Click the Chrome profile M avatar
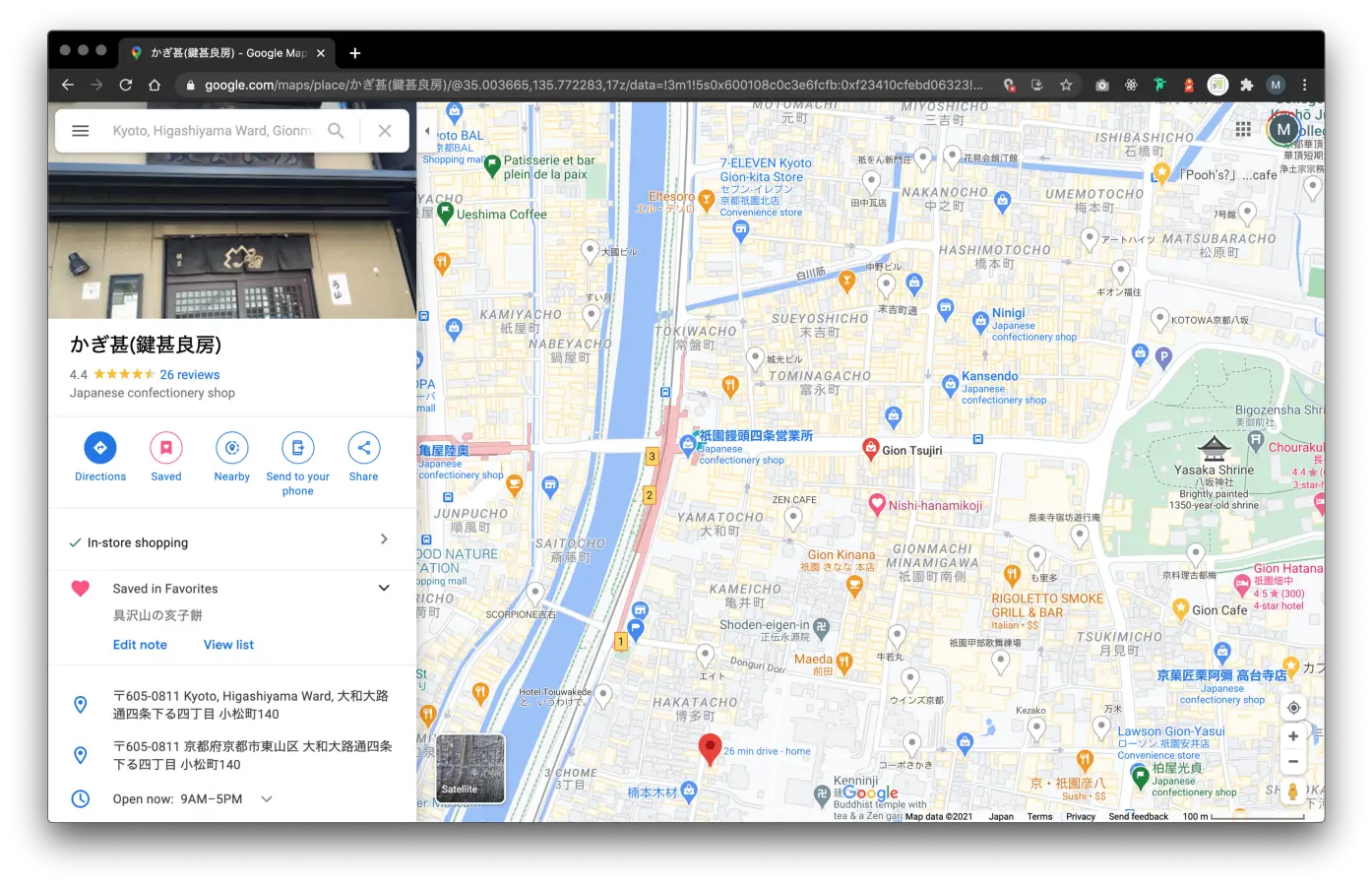Image resolution: width=1372 pixels, height=885 pixels. coord(1276,85)
